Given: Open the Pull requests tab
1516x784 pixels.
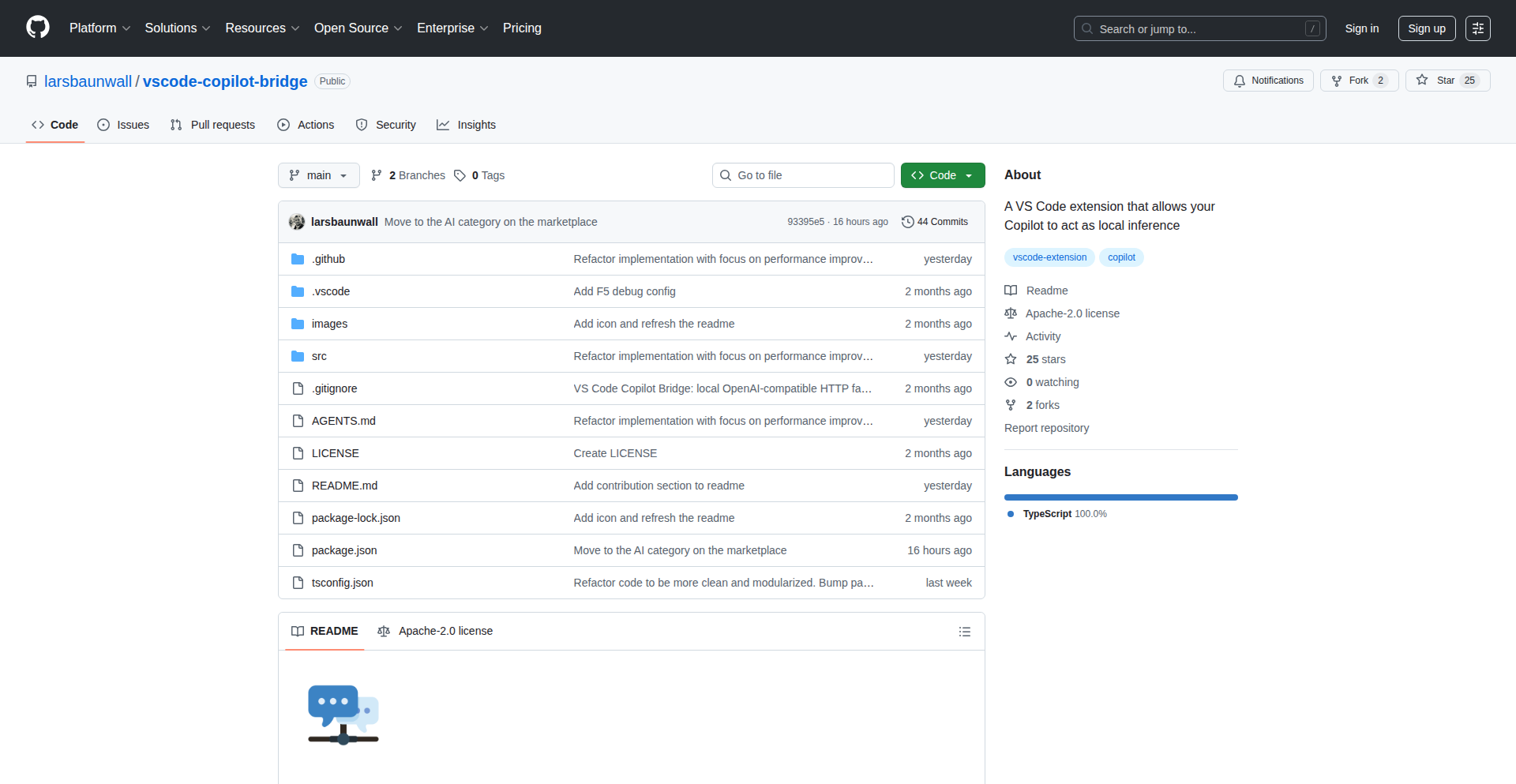Looking at the screenshot, I should [212, 125].
